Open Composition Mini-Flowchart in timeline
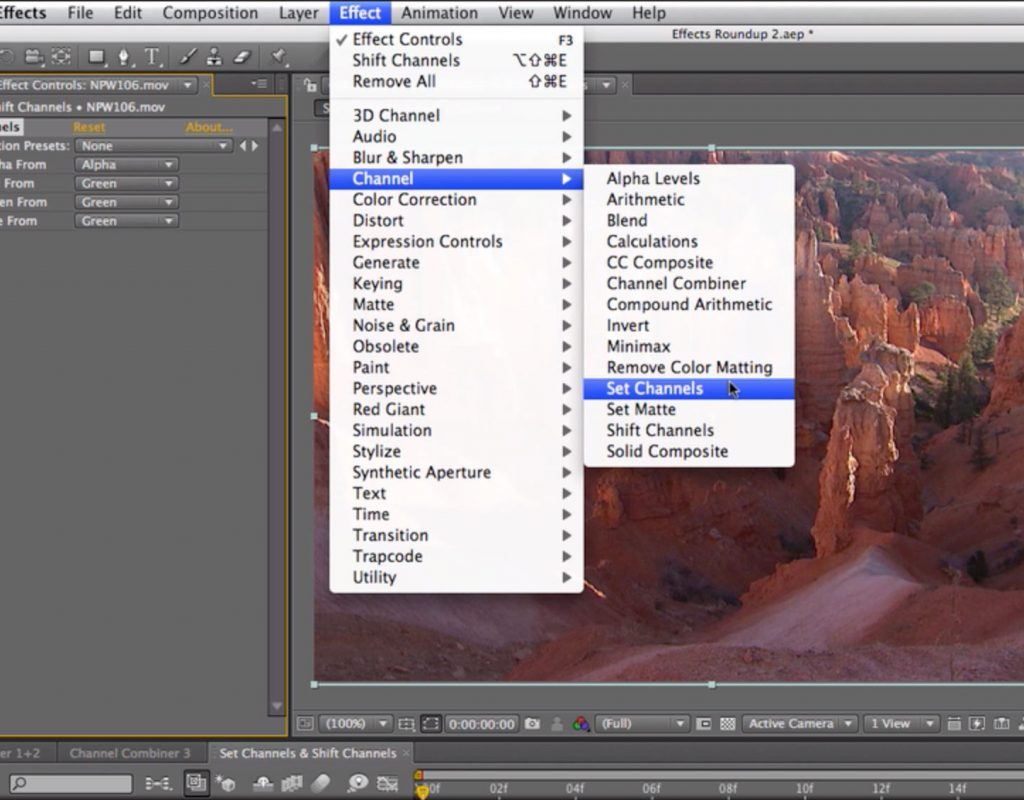Viewport: 1024px width, 800px height. point(158,783)
